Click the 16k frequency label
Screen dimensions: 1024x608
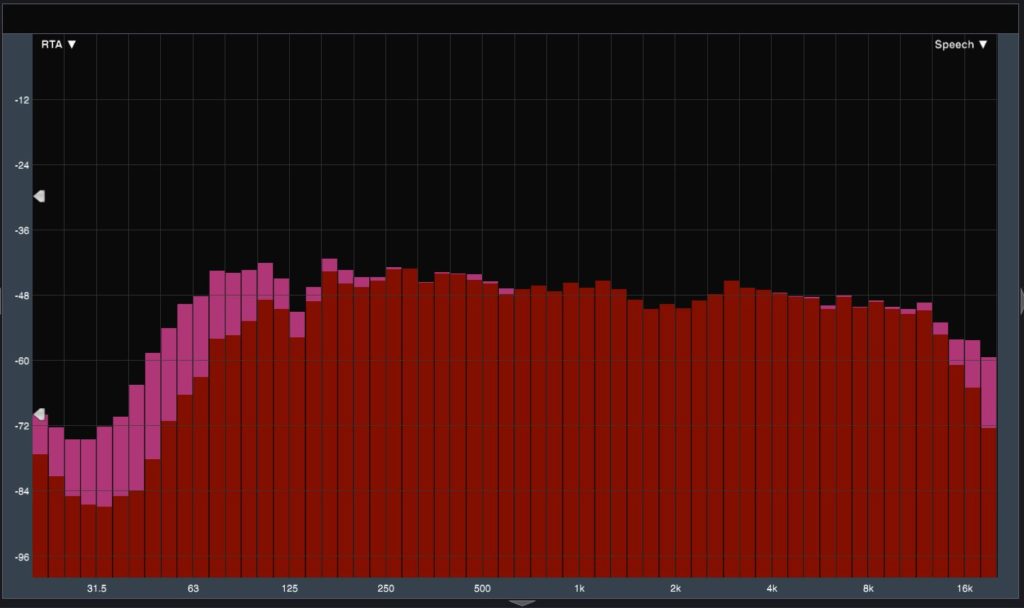(965, 589)
